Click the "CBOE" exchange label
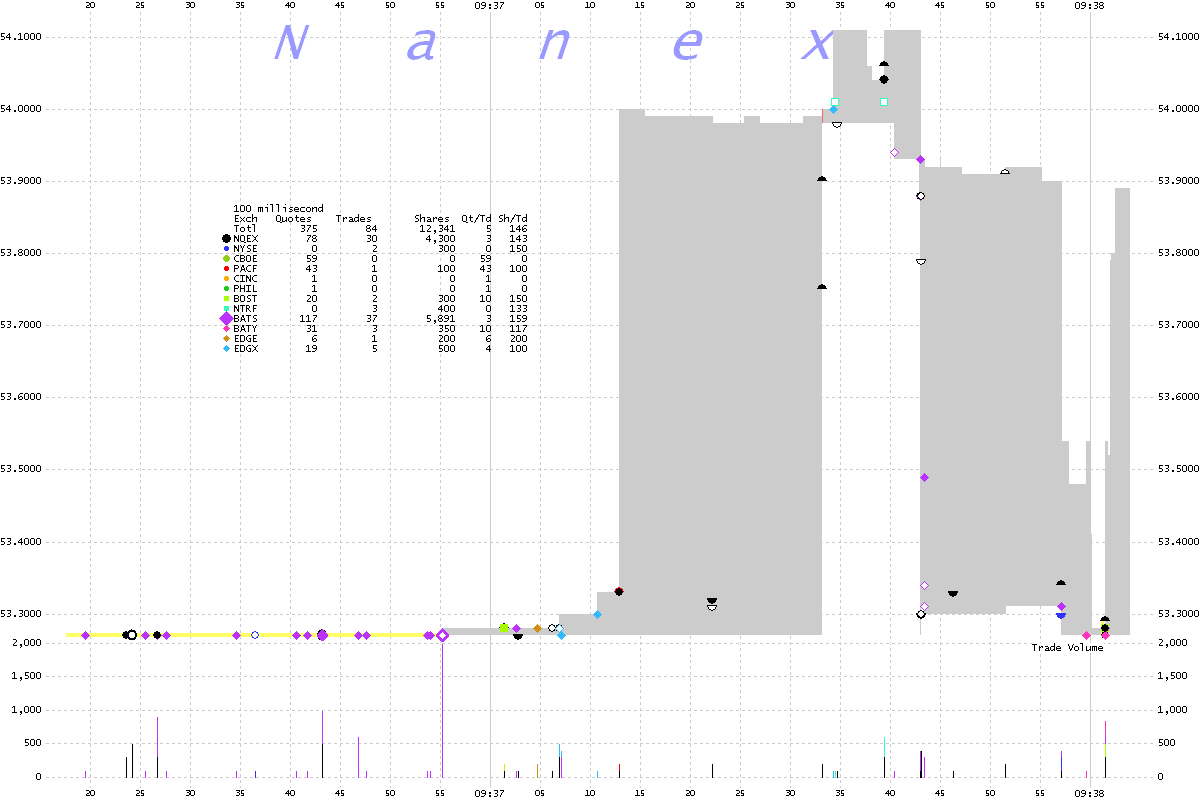This screenshot has height=800, width=1200. (245, 259)
